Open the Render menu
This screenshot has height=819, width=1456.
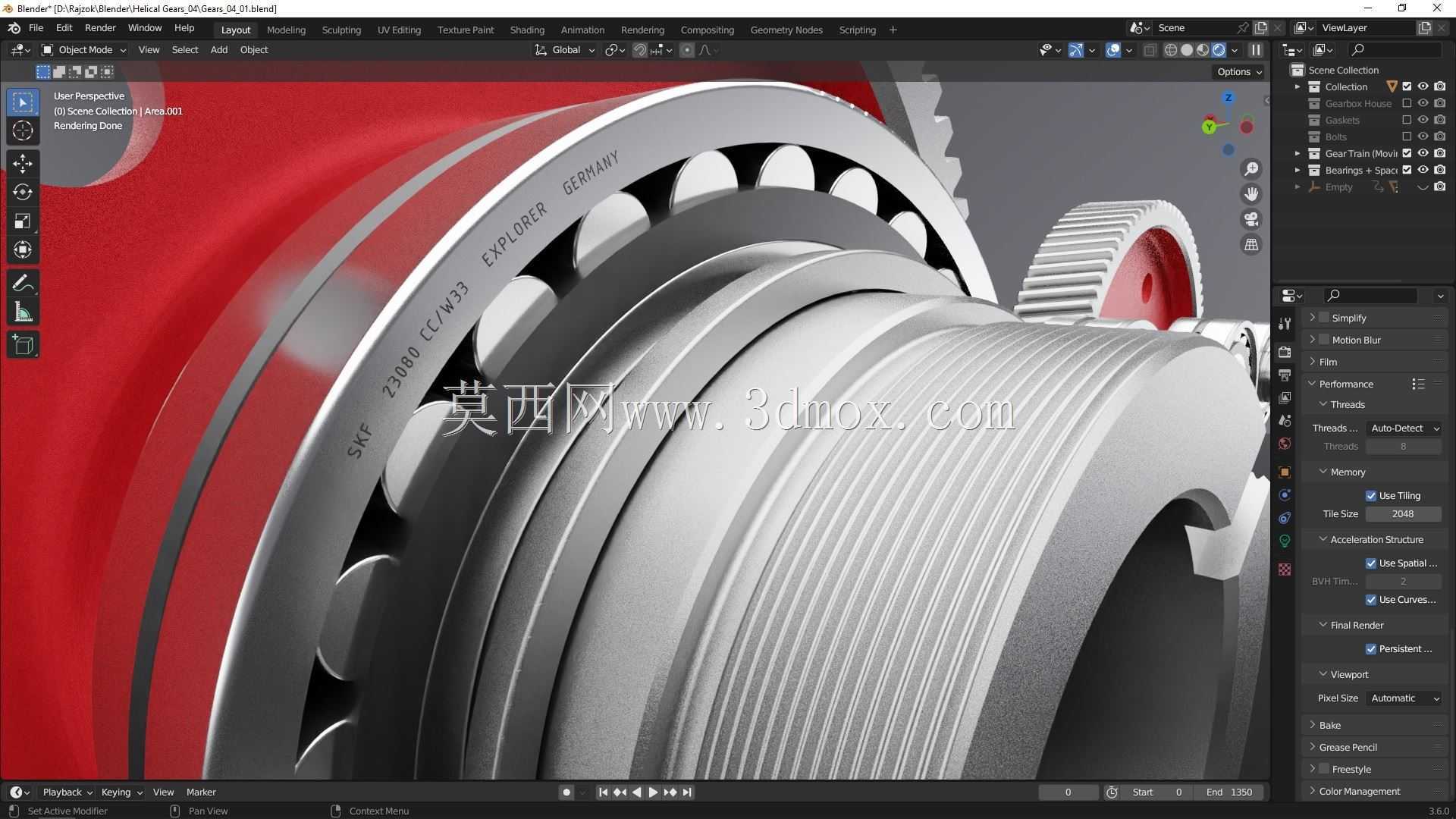pos(100,28)
